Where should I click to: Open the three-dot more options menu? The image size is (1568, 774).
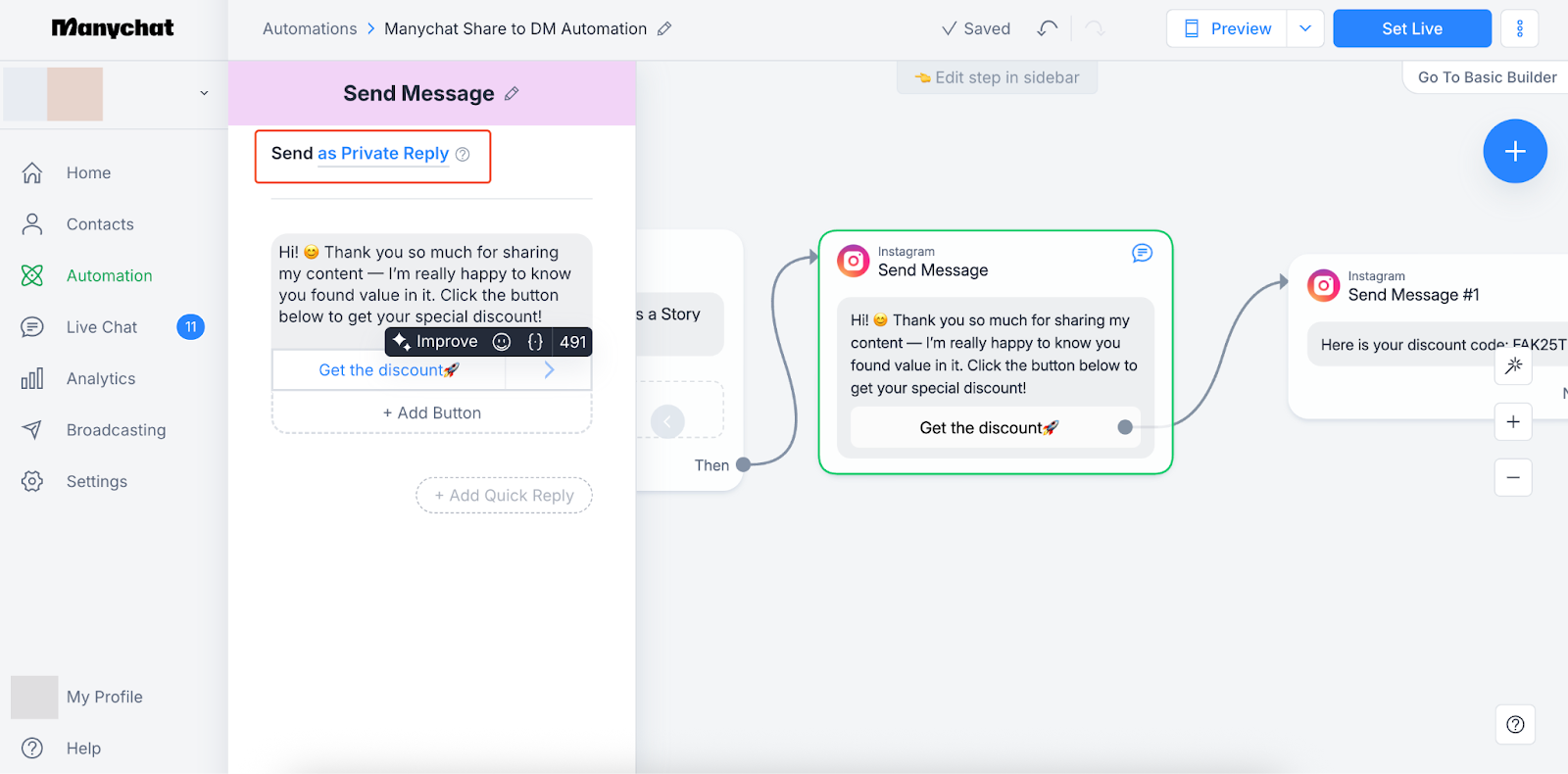point(1519,28)
